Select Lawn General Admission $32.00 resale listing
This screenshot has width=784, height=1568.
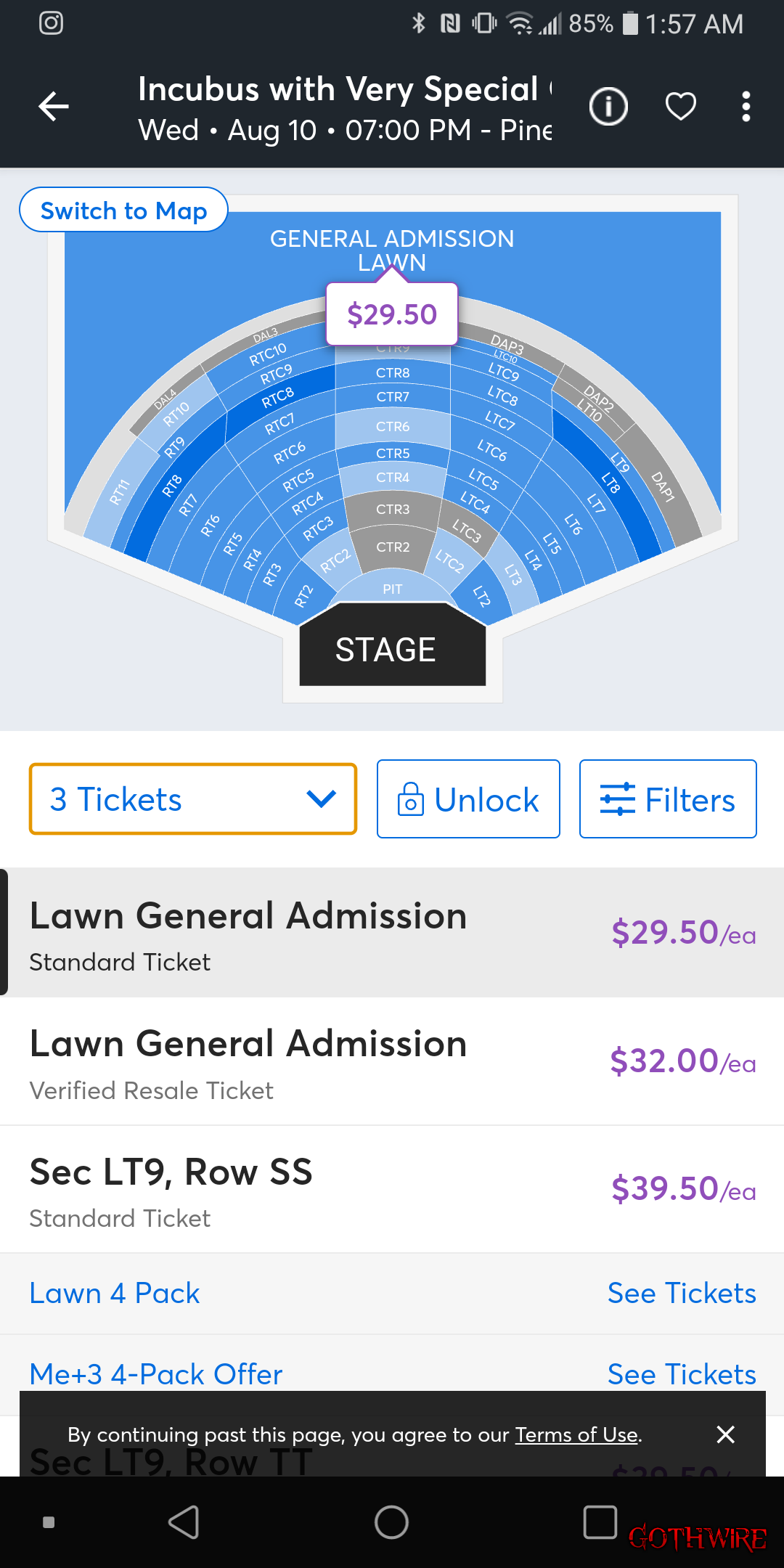[x=392, y=1061]
